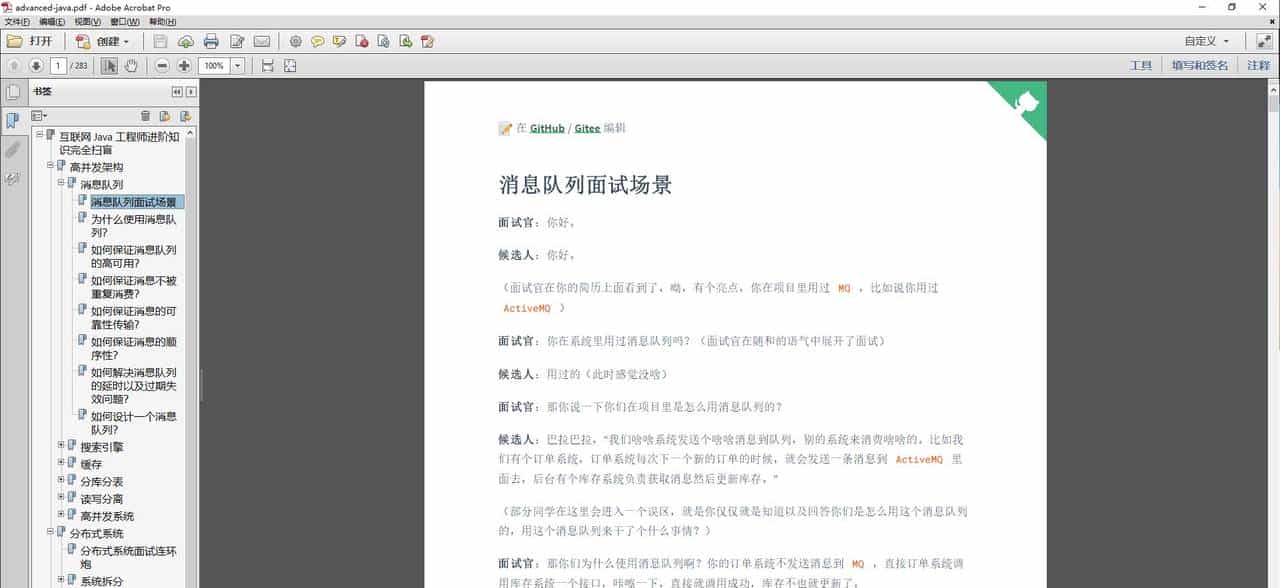Zoom in using the plus icon
The height and width of the screenshot is (588, 1280).
tap(183, 64)
